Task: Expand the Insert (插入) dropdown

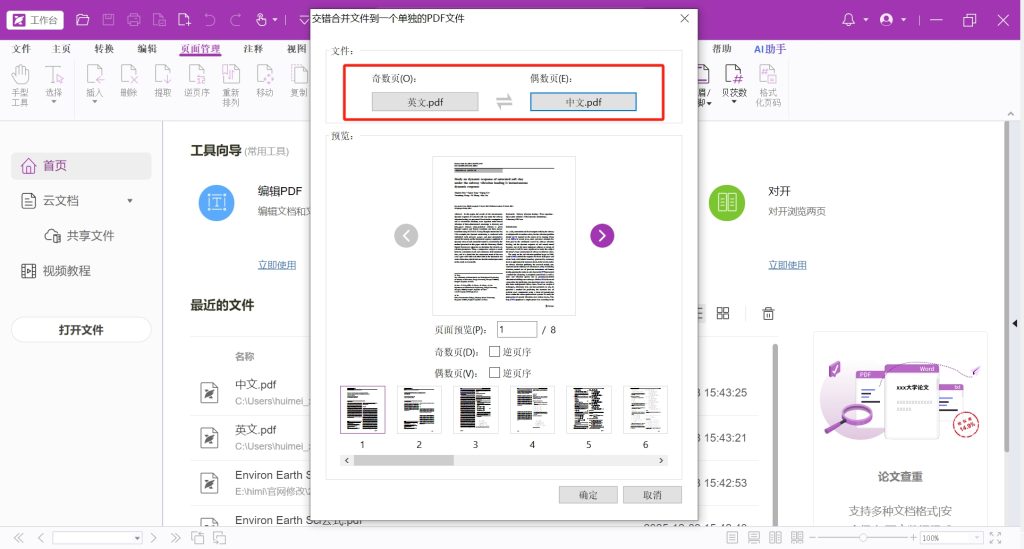Action: [x=95, y=102]
